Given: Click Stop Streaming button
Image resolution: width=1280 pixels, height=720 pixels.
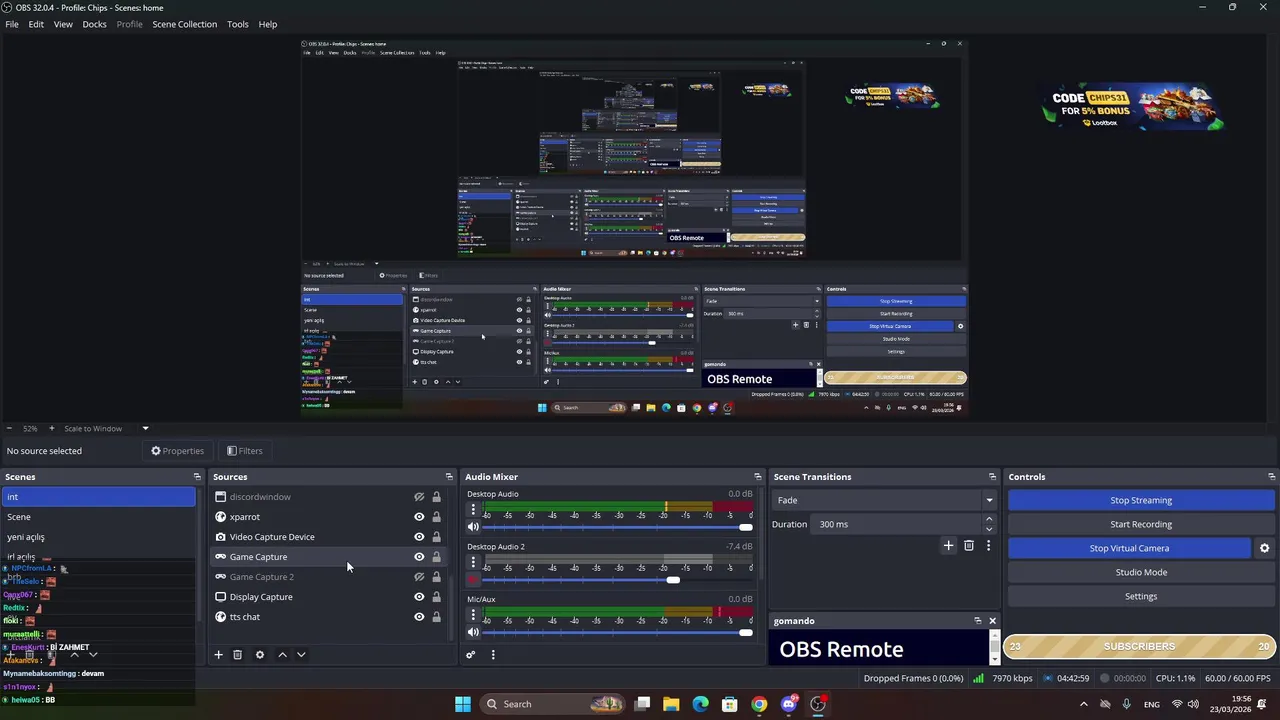Looking at the screenshot, I should click(1141, 500).
